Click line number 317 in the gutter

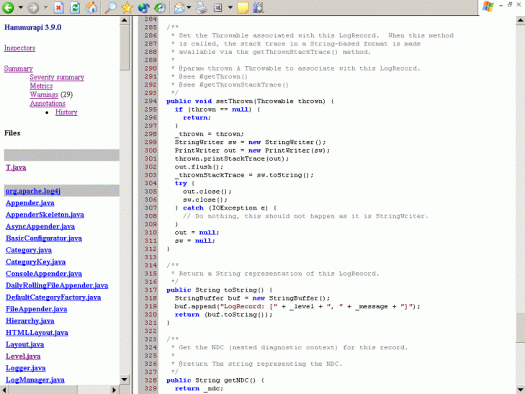coord(150,290)
